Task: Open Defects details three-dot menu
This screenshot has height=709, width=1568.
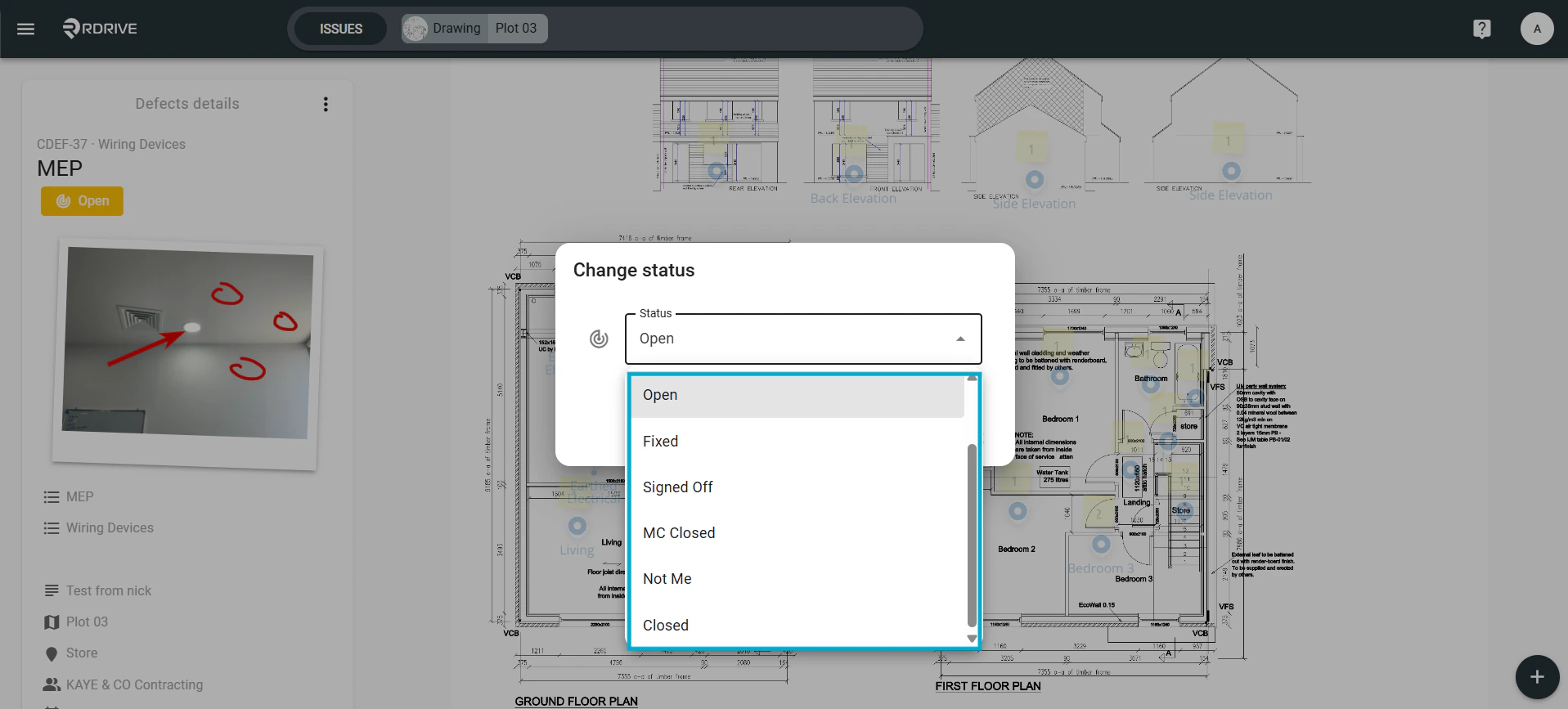Action: tap(326, 104)
